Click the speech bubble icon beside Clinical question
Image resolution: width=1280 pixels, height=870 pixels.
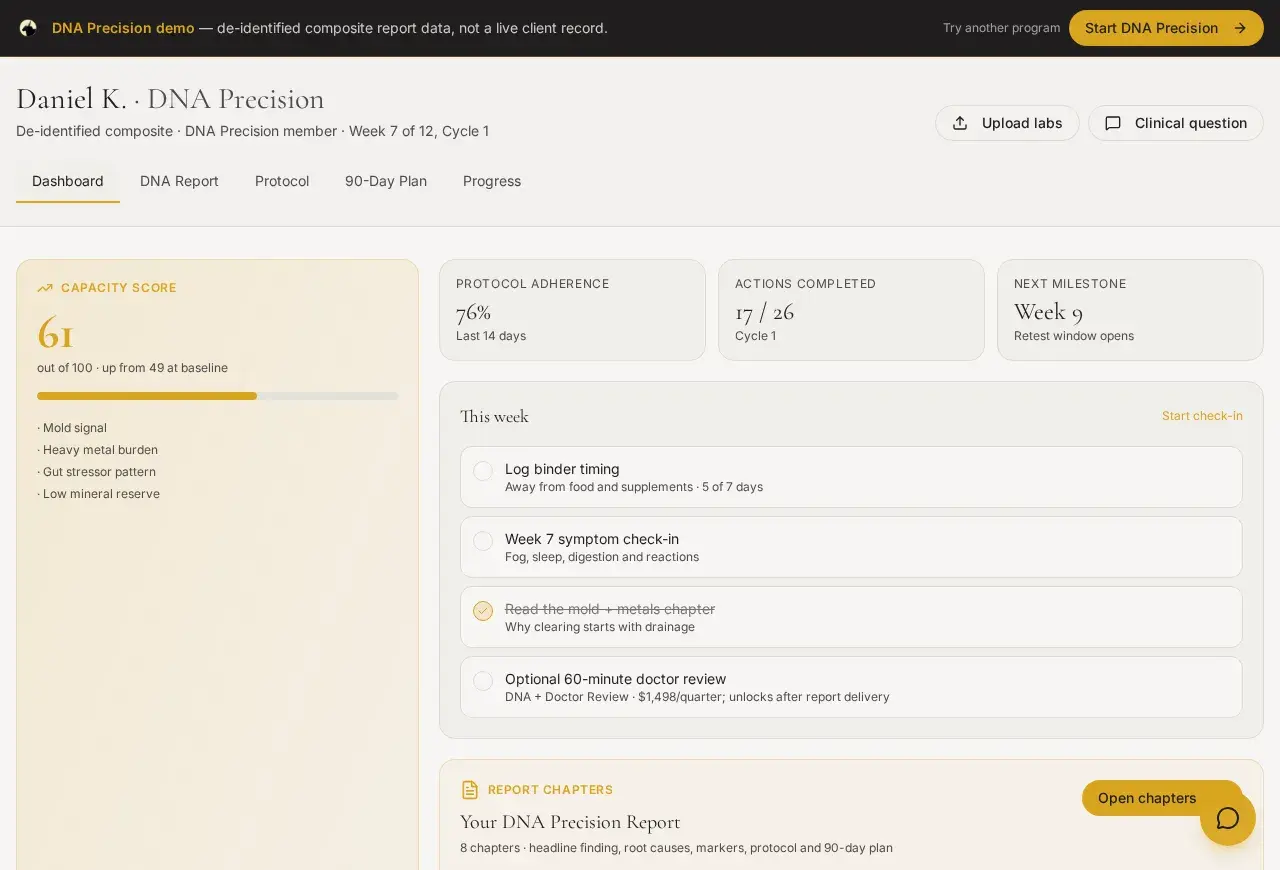[1113, 123]
